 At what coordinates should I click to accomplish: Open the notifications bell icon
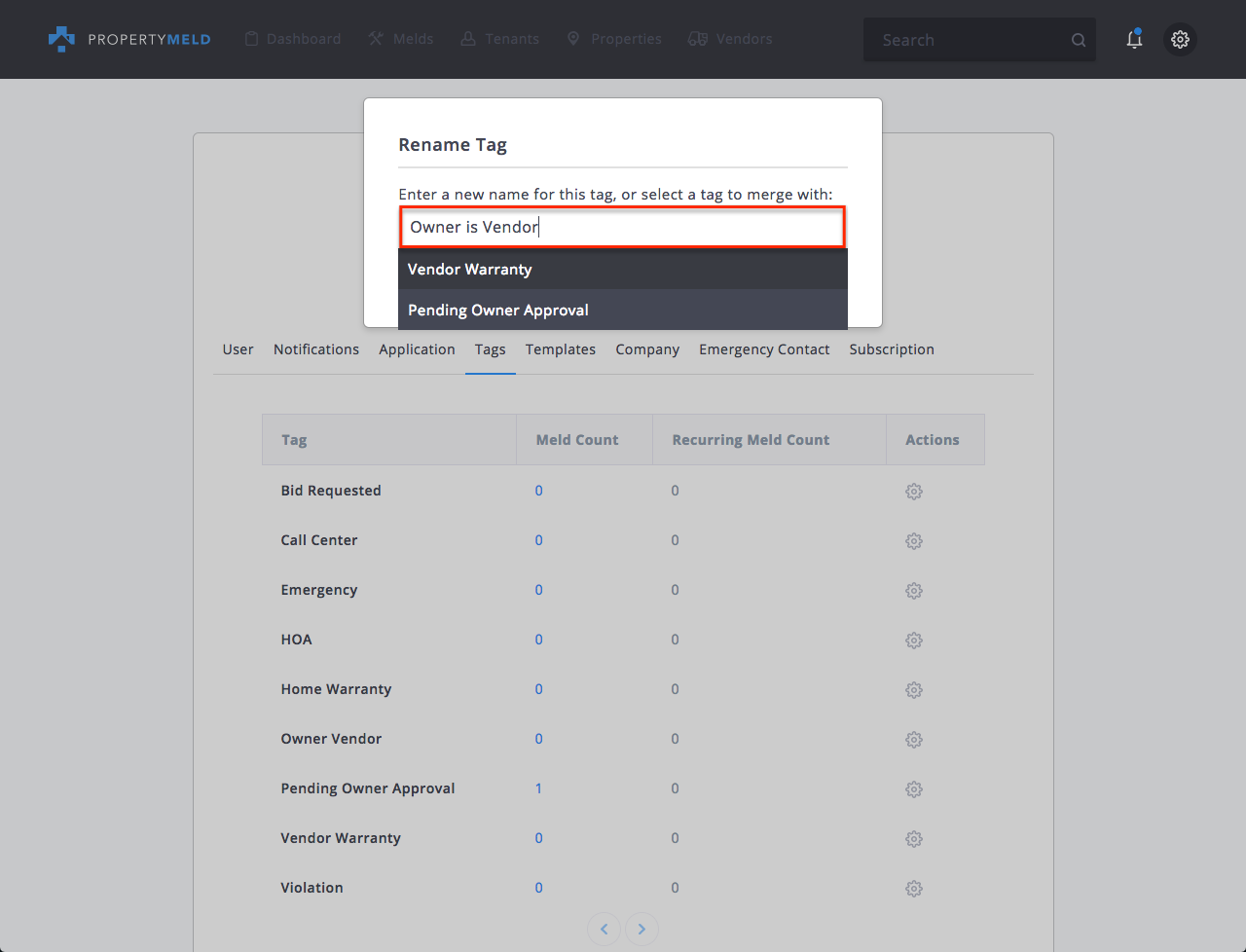click(1134, 39)
